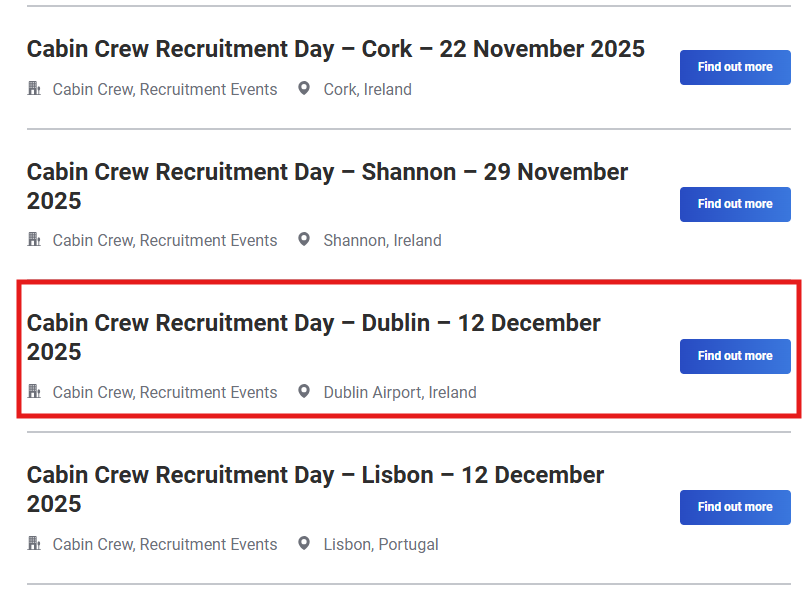This screenshot has height=590, width=812.
Task: Click the building icon in the Dublin listing
Action: tap(34, 392)
